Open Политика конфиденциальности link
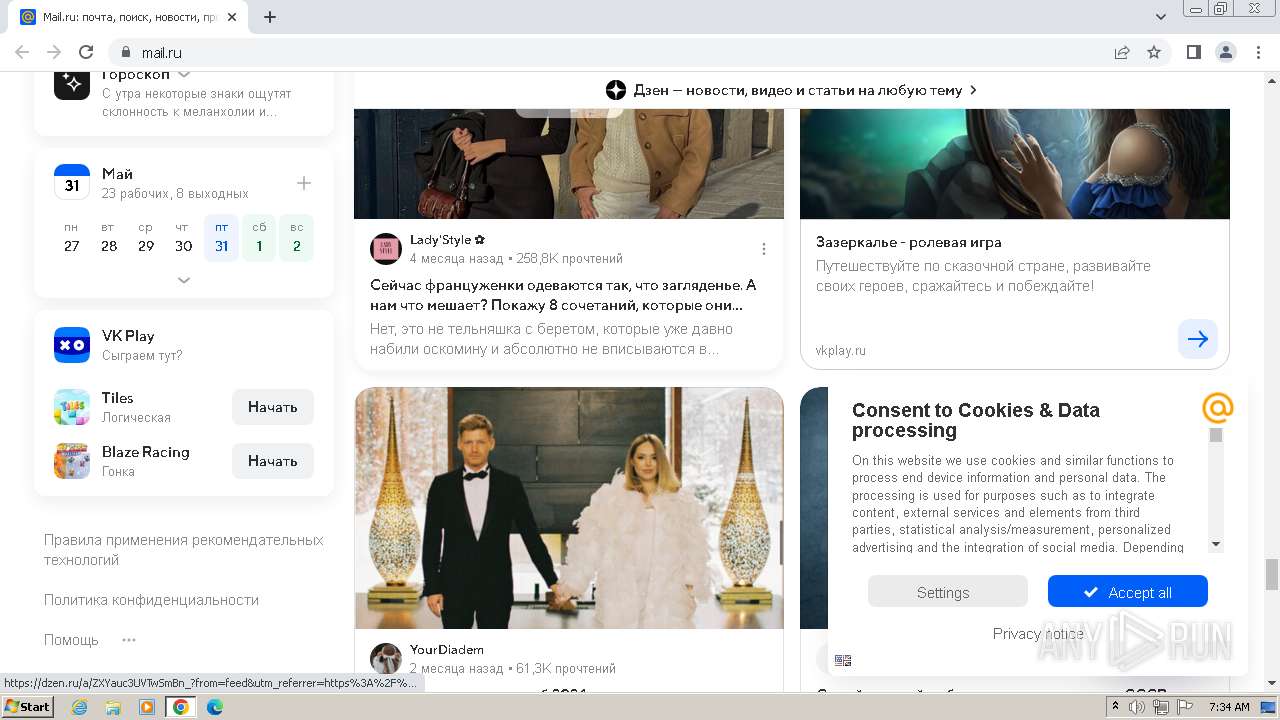The image size is (1280, 720). (151, 600)
